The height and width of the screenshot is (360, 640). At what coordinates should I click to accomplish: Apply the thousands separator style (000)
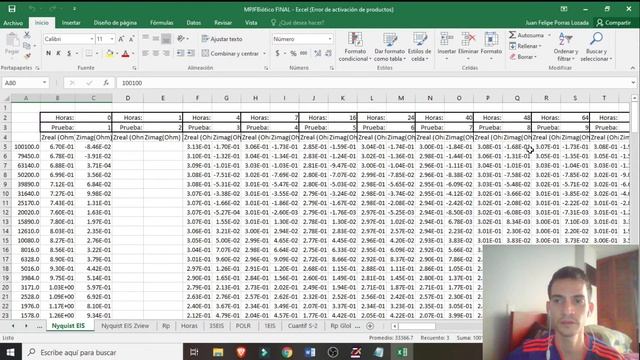(304, 53)
